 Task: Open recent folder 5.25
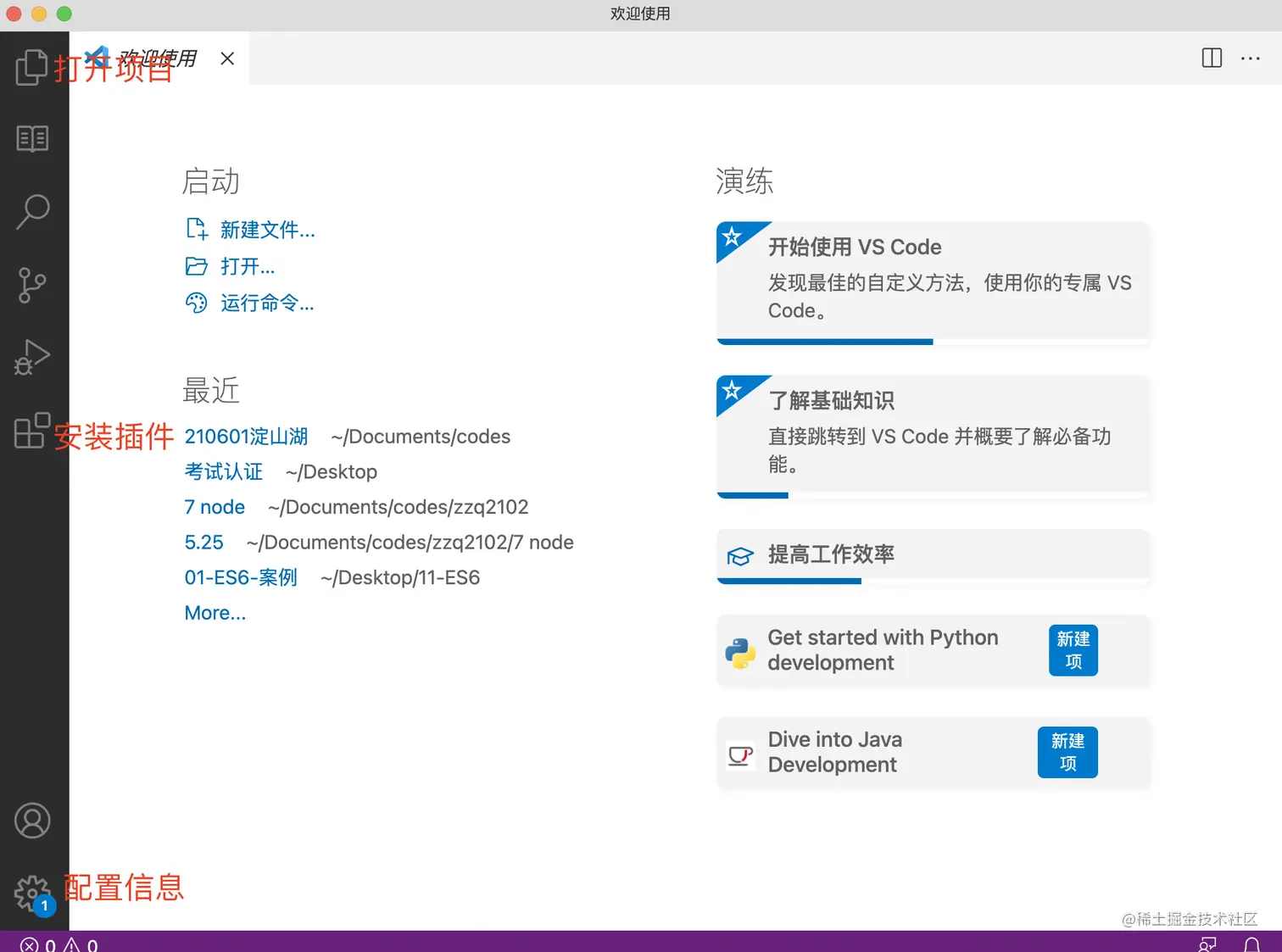[204, 543]
